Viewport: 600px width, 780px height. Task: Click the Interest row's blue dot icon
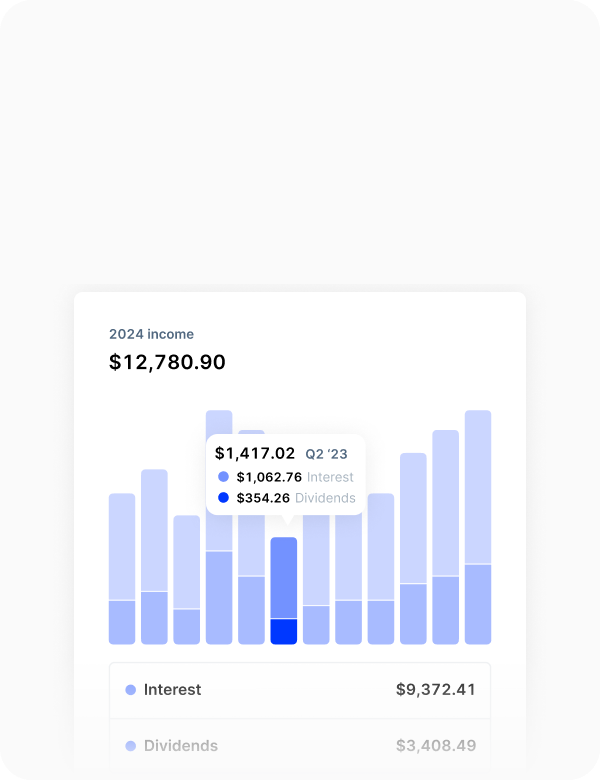[130, 690]
